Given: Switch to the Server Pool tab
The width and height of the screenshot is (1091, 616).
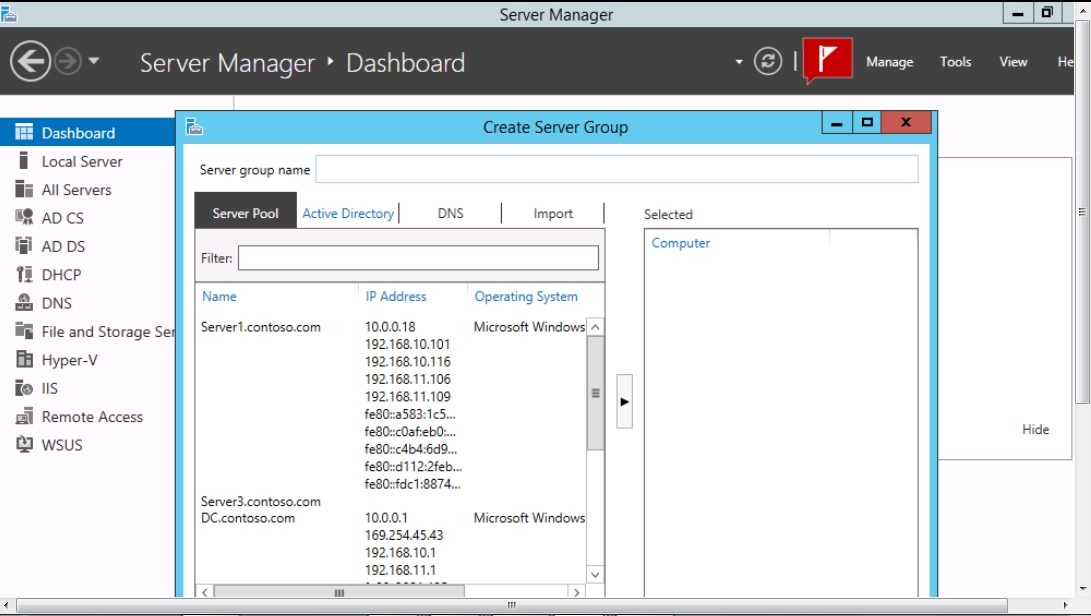Looking at the screenshot, I should point(246,213).
